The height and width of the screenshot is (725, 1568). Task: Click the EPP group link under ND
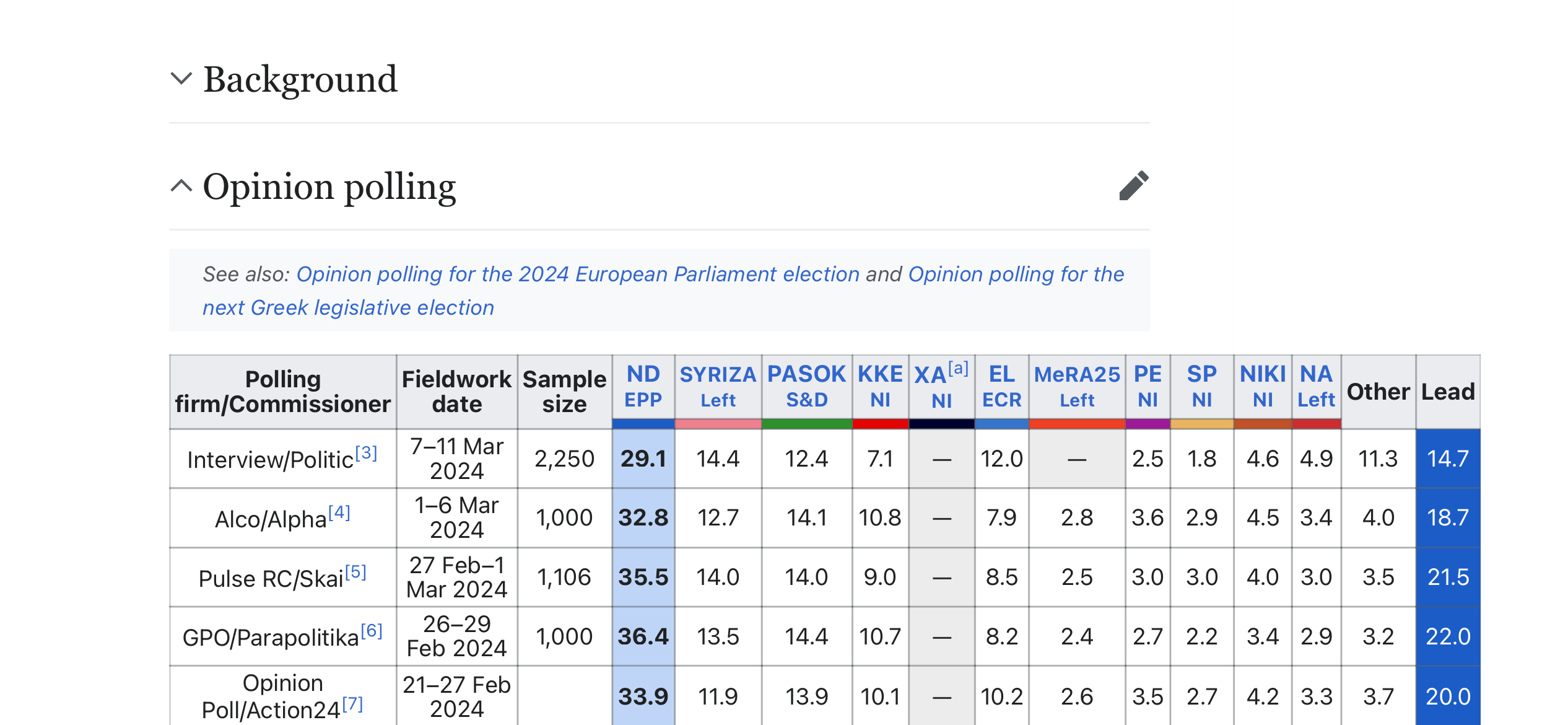(643, 400)
